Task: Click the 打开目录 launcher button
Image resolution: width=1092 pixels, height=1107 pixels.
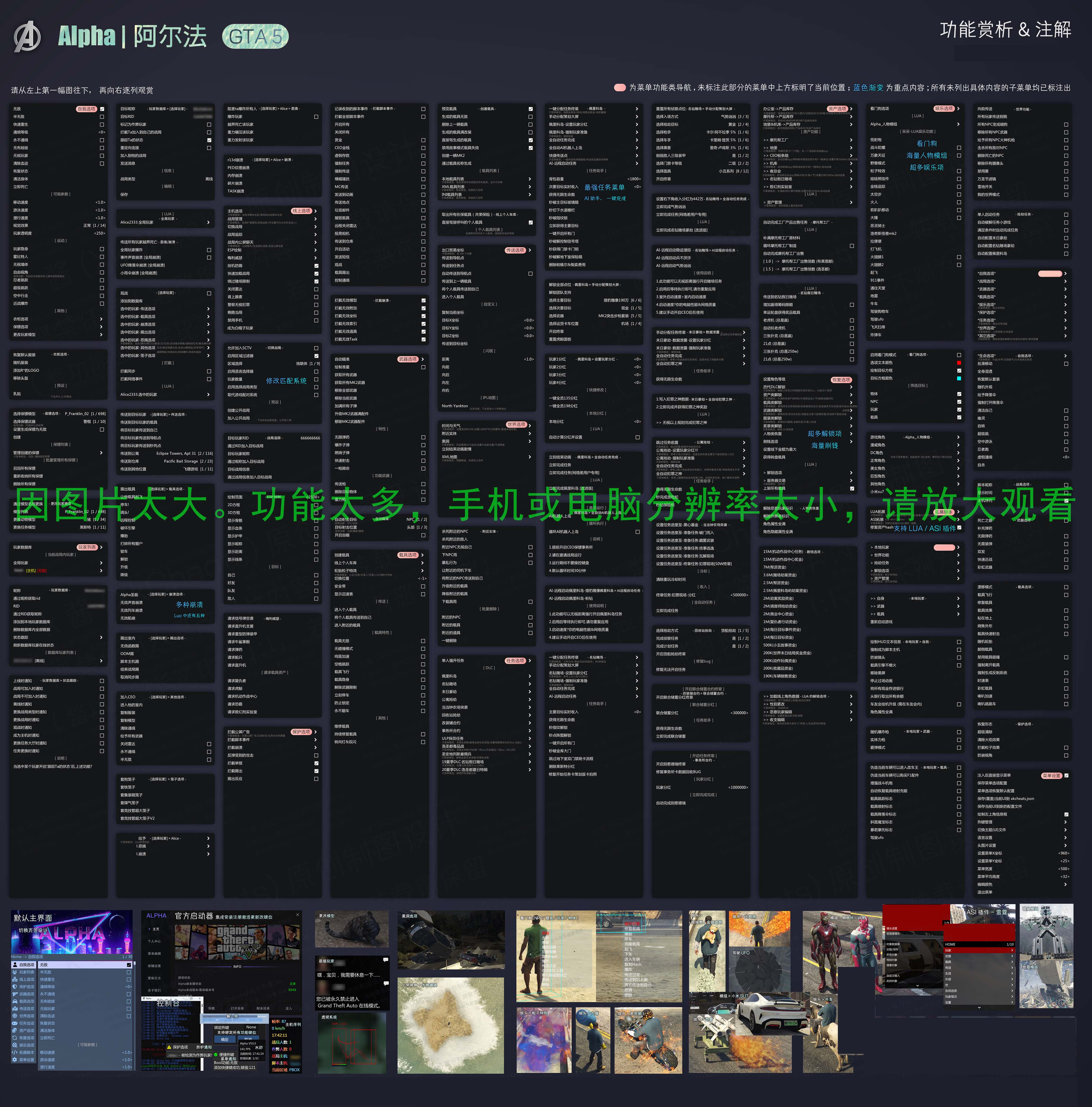Action: click(237, 1008)
